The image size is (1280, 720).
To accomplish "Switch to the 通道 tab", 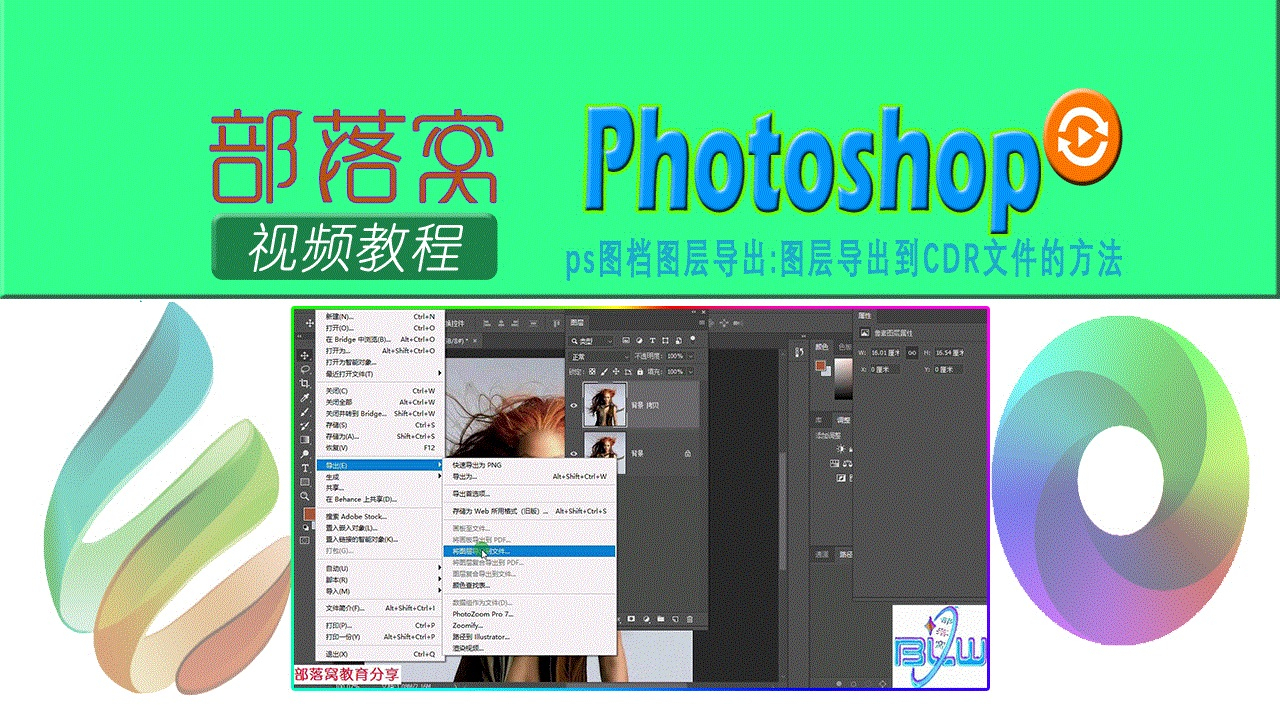I will (822, 555).
